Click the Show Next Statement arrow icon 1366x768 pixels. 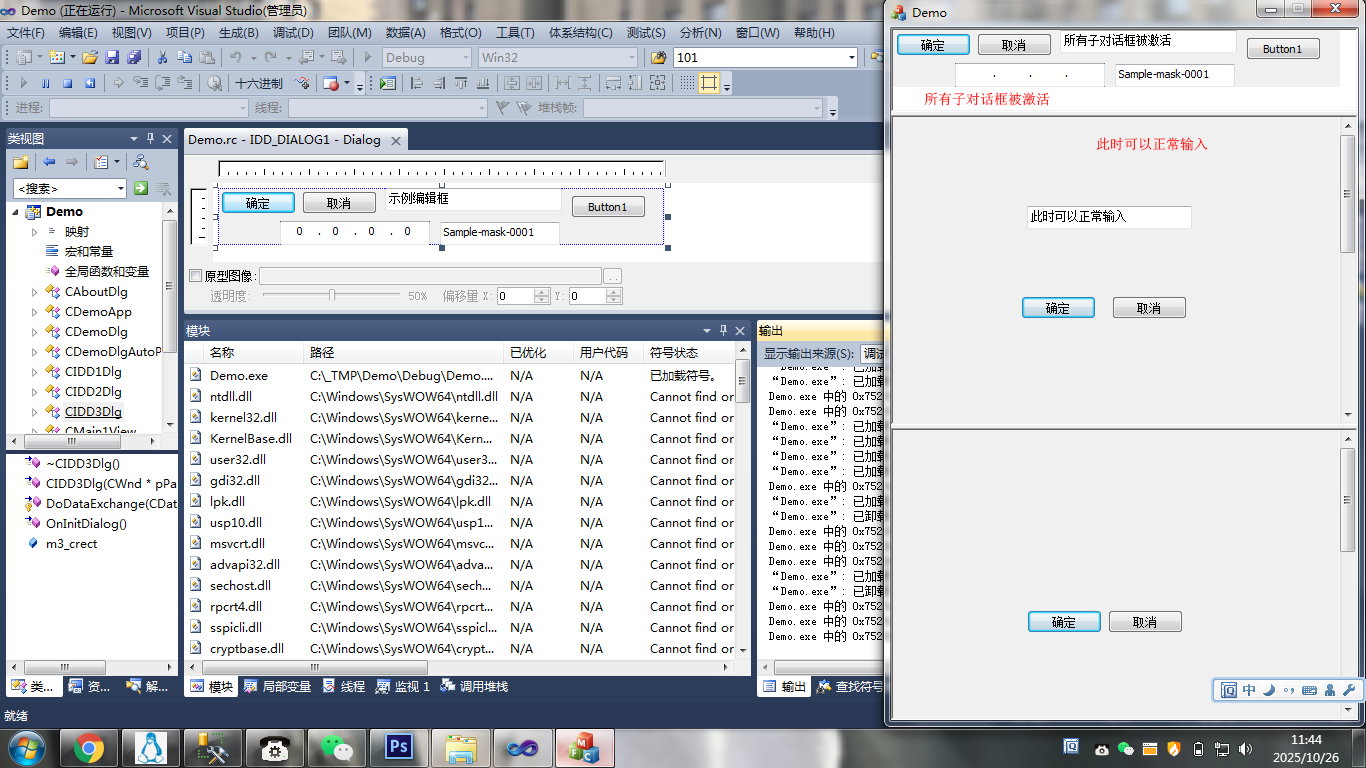click(118, 83)
